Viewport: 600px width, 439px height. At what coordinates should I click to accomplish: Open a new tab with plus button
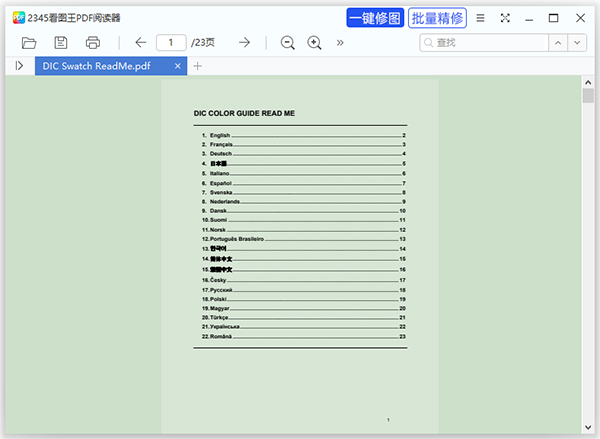[197, 66]
